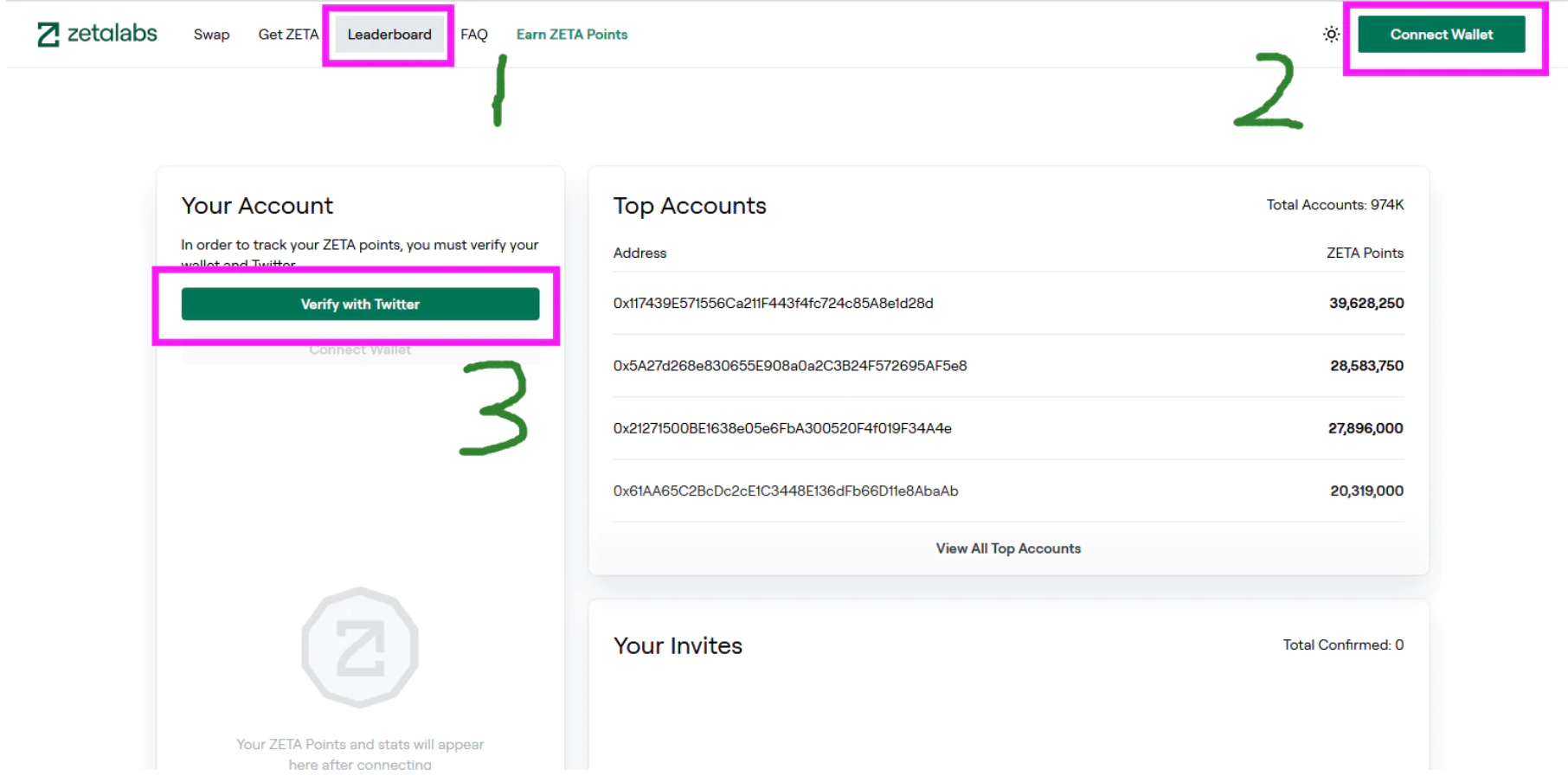The image size is (1568, 776).
Task: Click the Top Accounts heading
Action: 690,206
